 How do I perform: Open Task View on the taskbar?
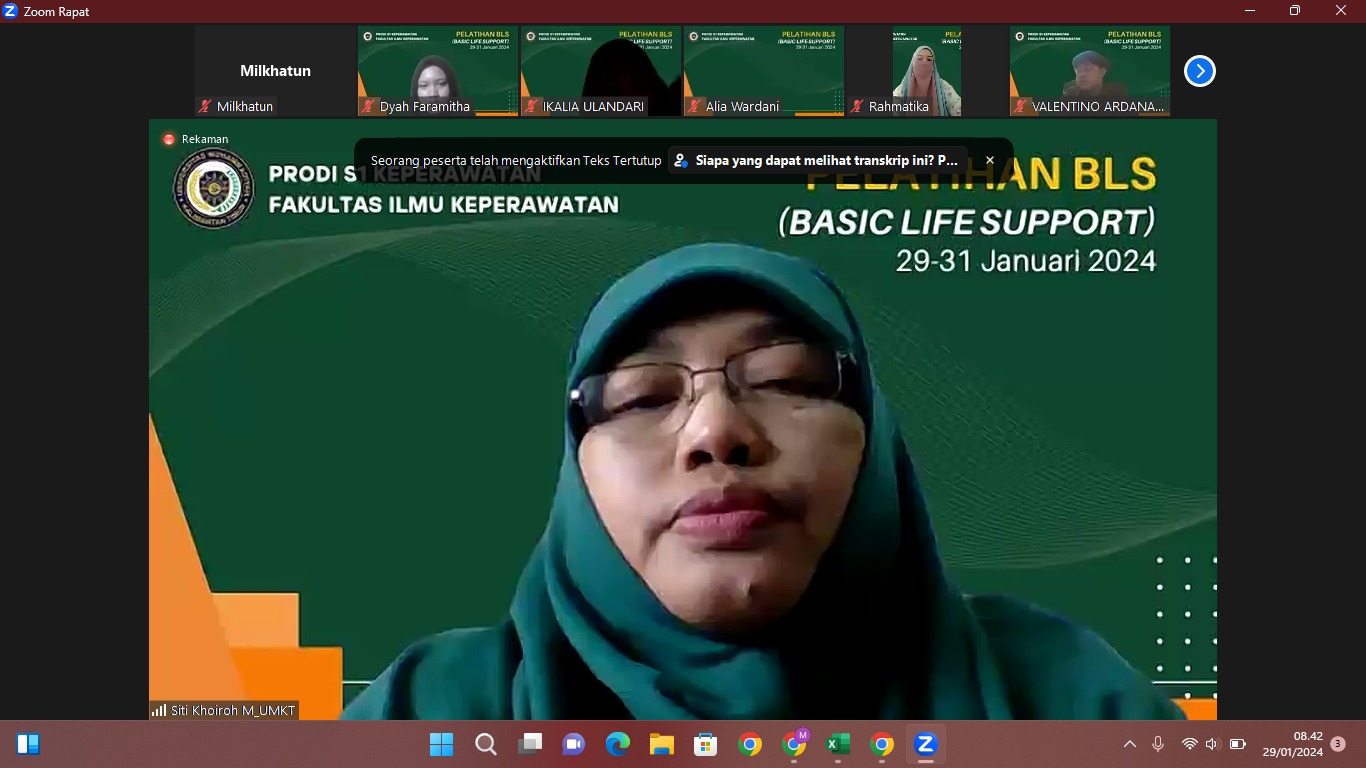tap(530, 744)
